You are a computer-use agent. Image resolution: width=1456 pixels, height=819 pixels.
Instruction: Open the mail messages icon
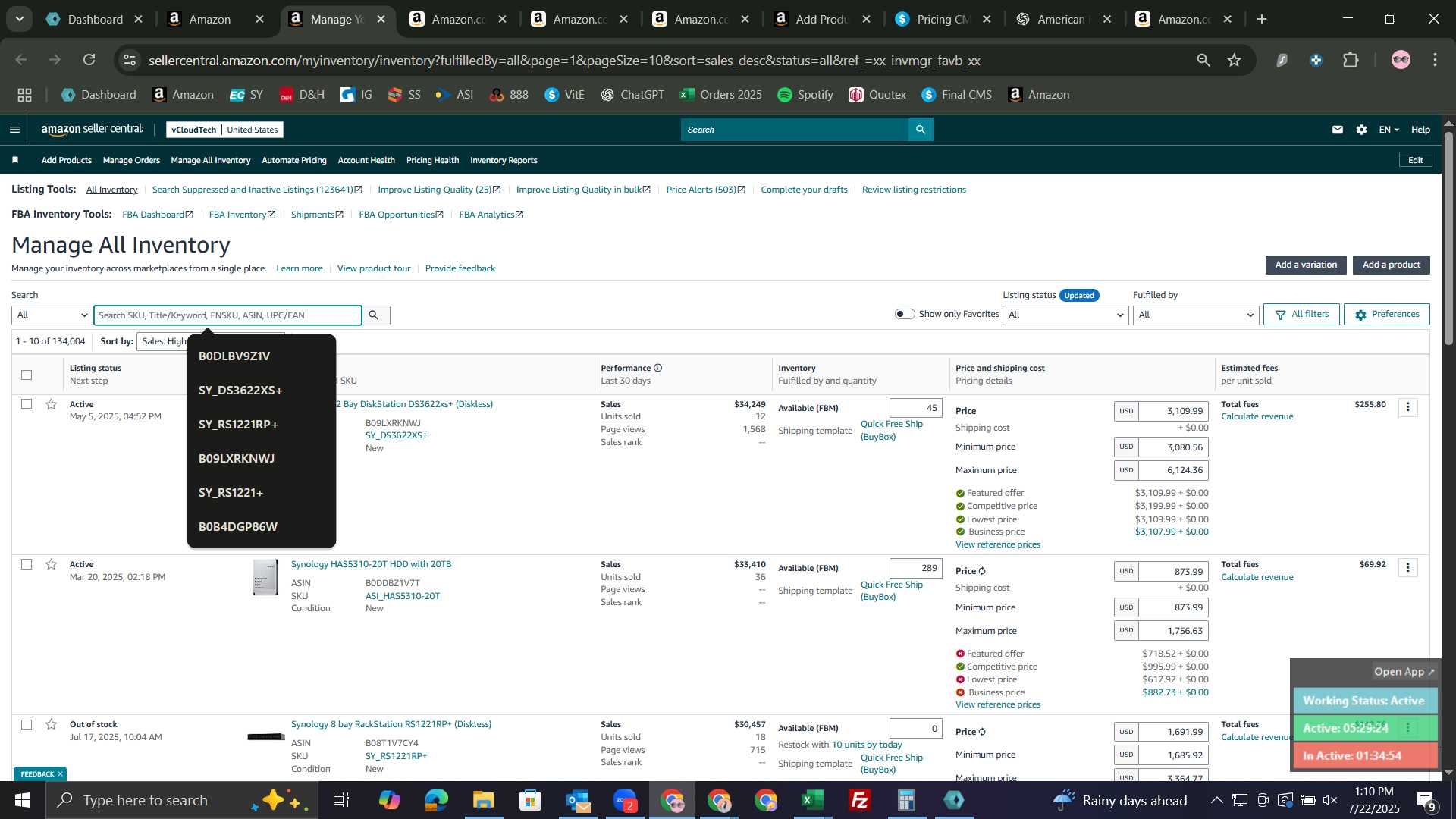[x=1338, y=130]
